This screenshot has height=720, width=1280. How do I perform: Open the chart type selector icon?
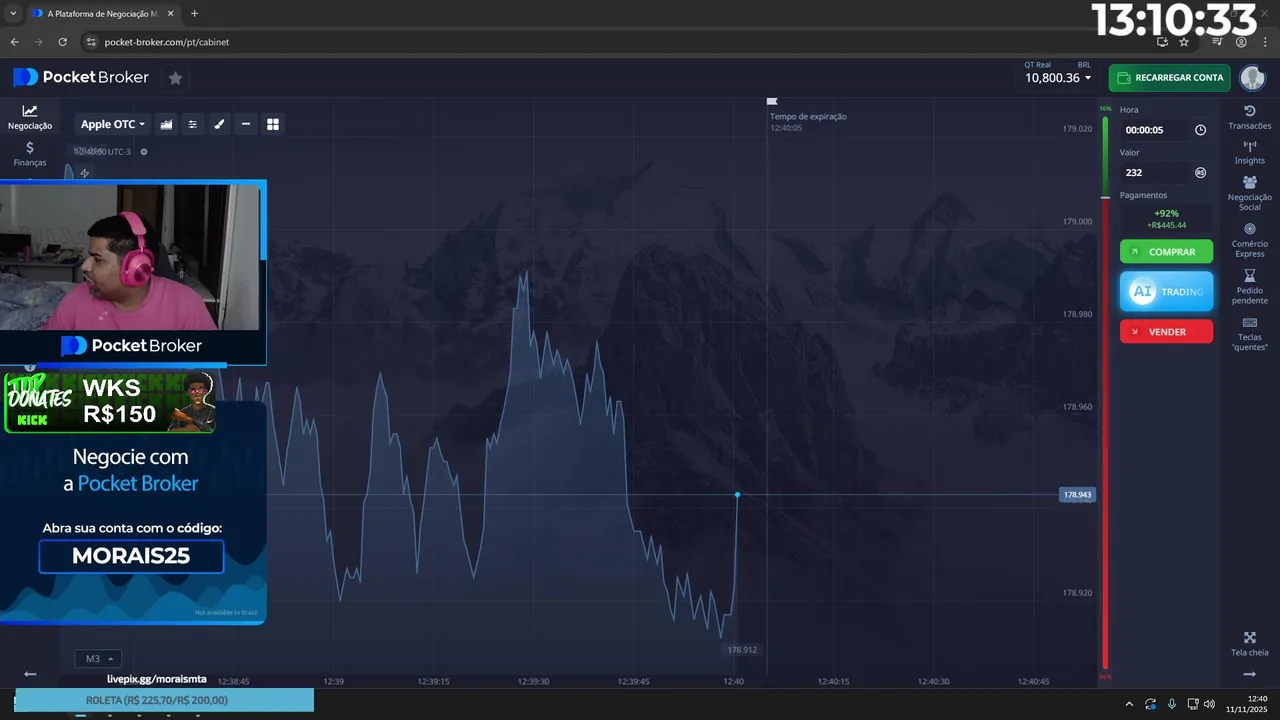coord(166,124)
